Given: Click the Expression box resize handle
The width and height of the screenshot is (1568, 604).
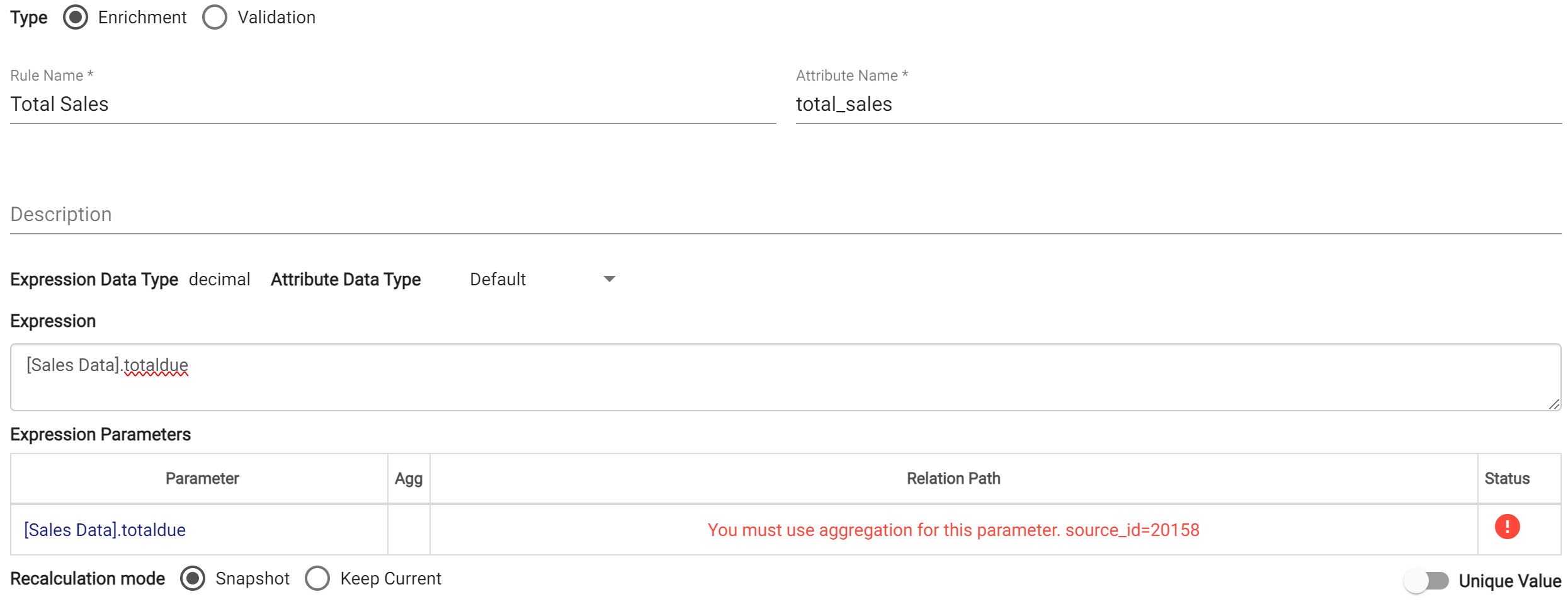Looking at the screenshot, I should coord(1554,404).
